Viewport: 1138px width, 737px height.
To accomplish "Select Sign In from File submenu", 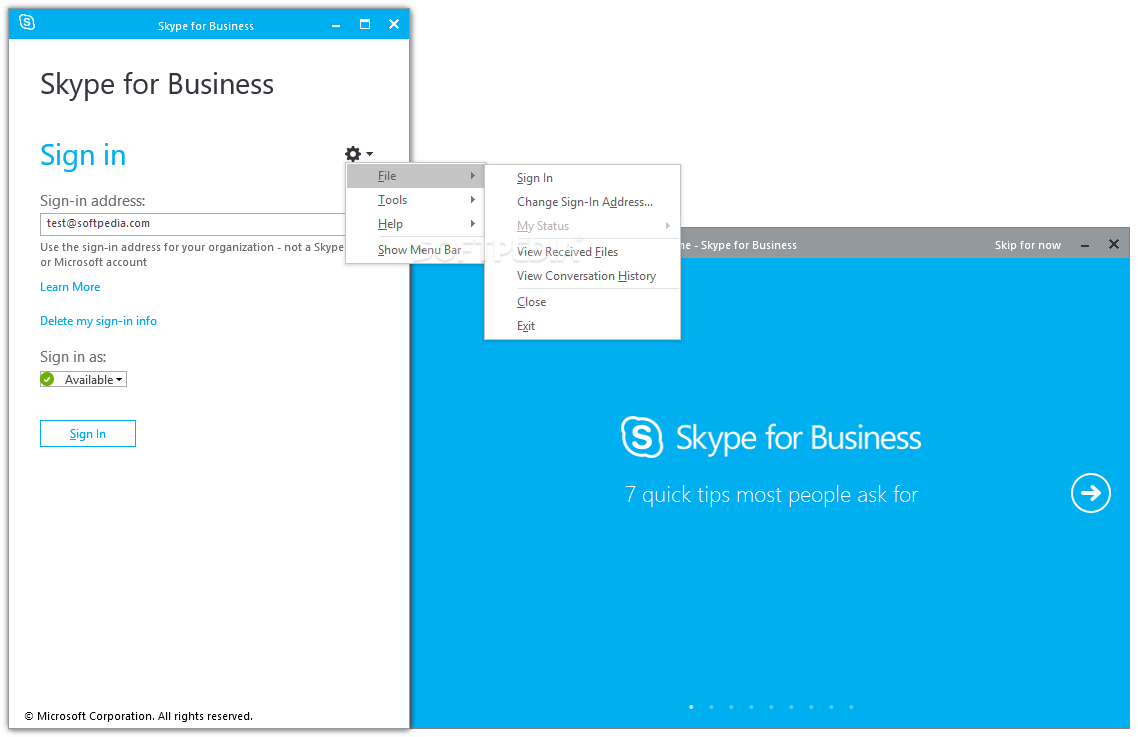I will point(582,178).
